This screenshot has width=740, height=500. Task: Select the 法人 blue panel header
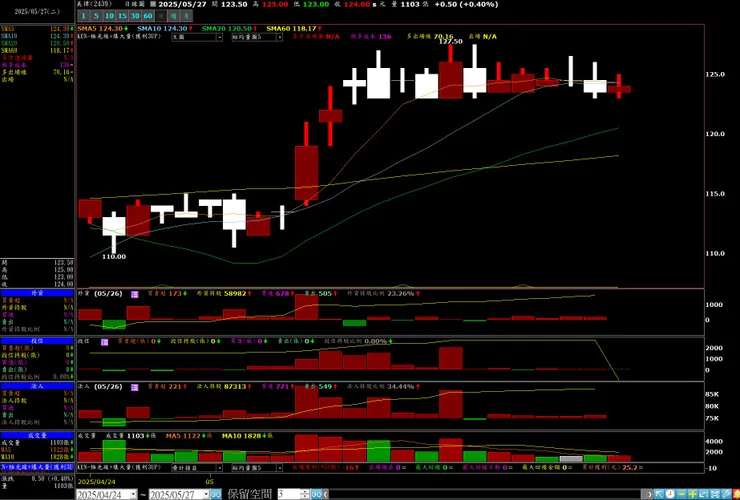coord(37,386)
